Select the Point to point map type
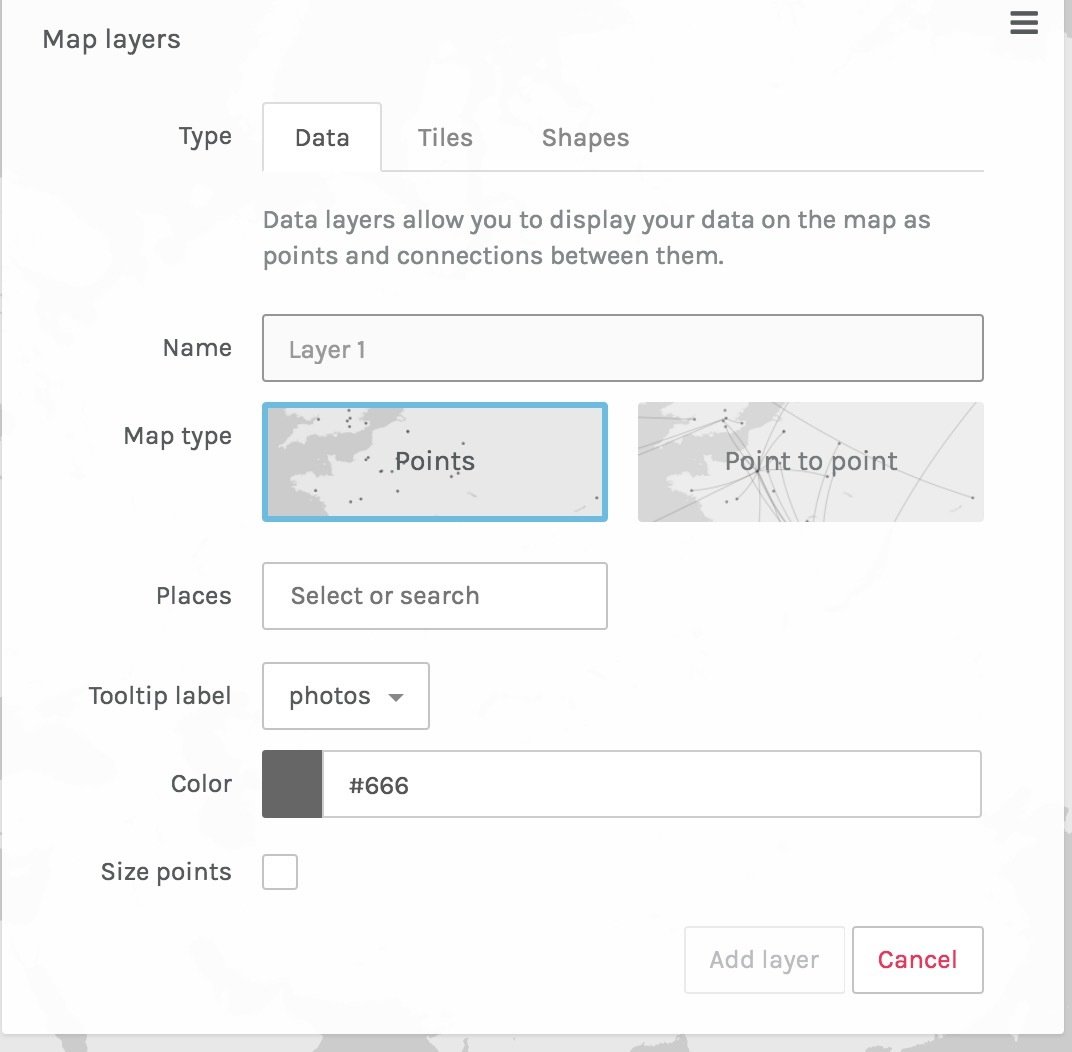 [811, 462]
